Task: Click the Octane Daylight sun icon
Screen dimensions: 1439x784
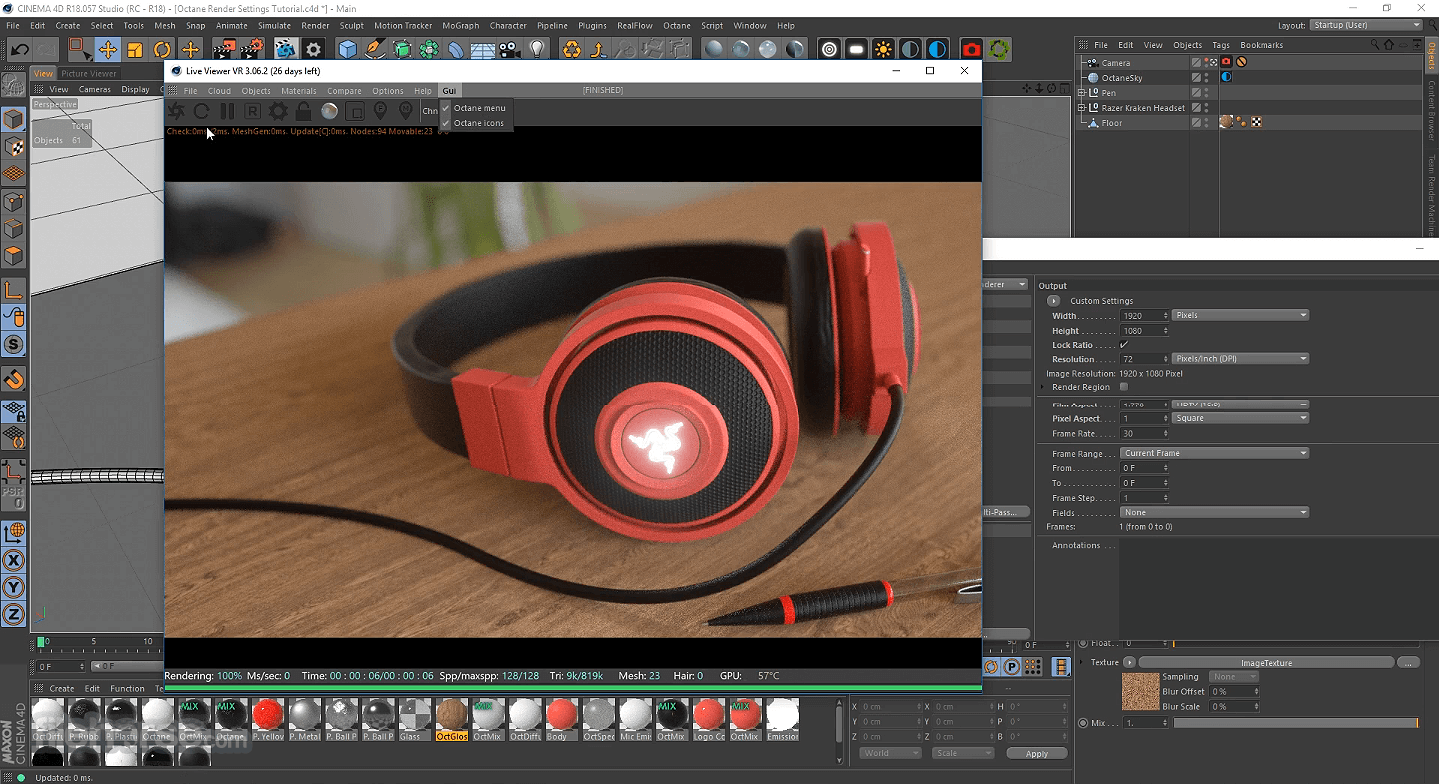Action: coord(883,49)
